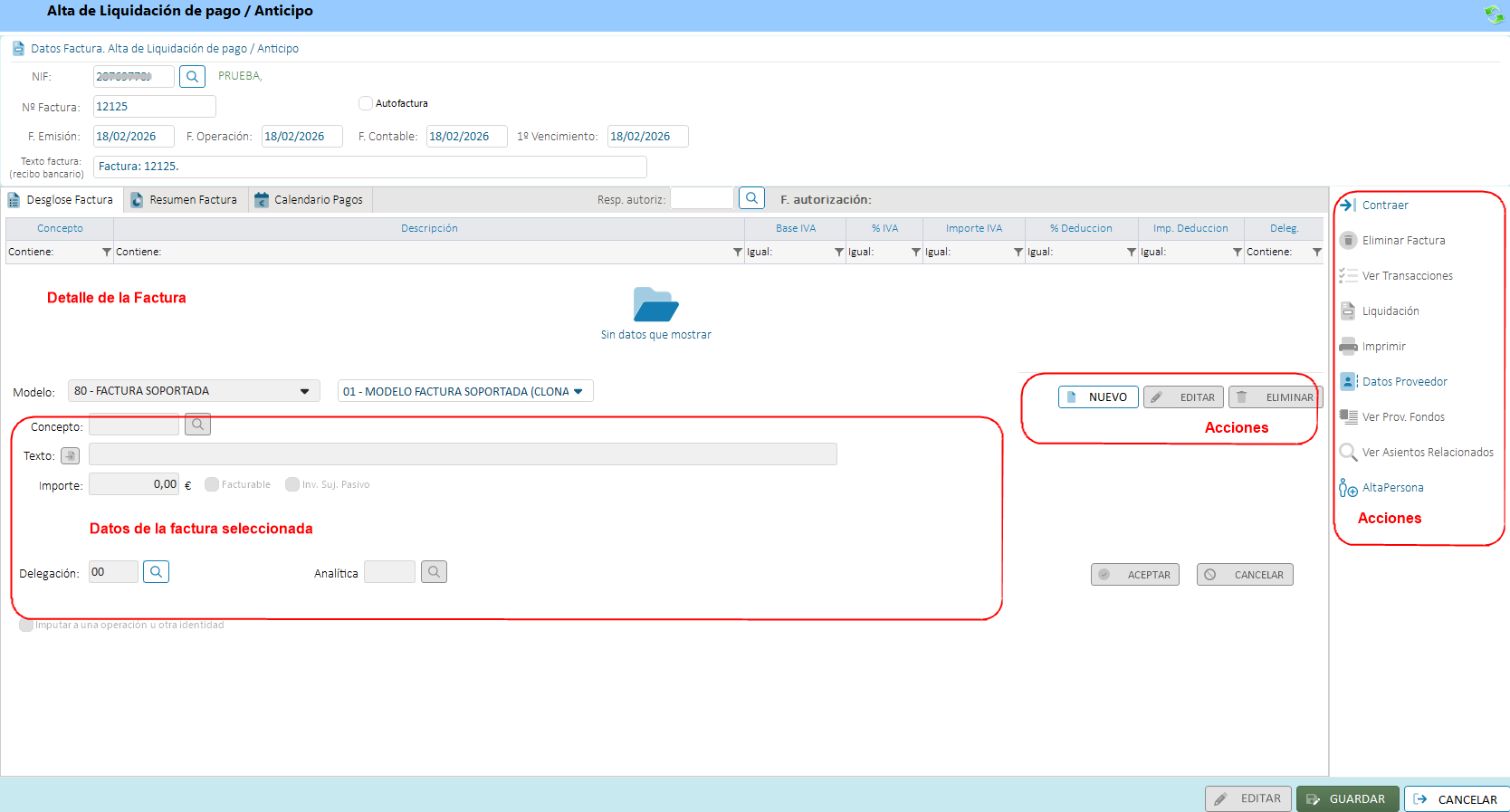Viewport: 1510px width, 812px height.
Task: Open the Calendario Pagos tab
Action: click(310, 200)
